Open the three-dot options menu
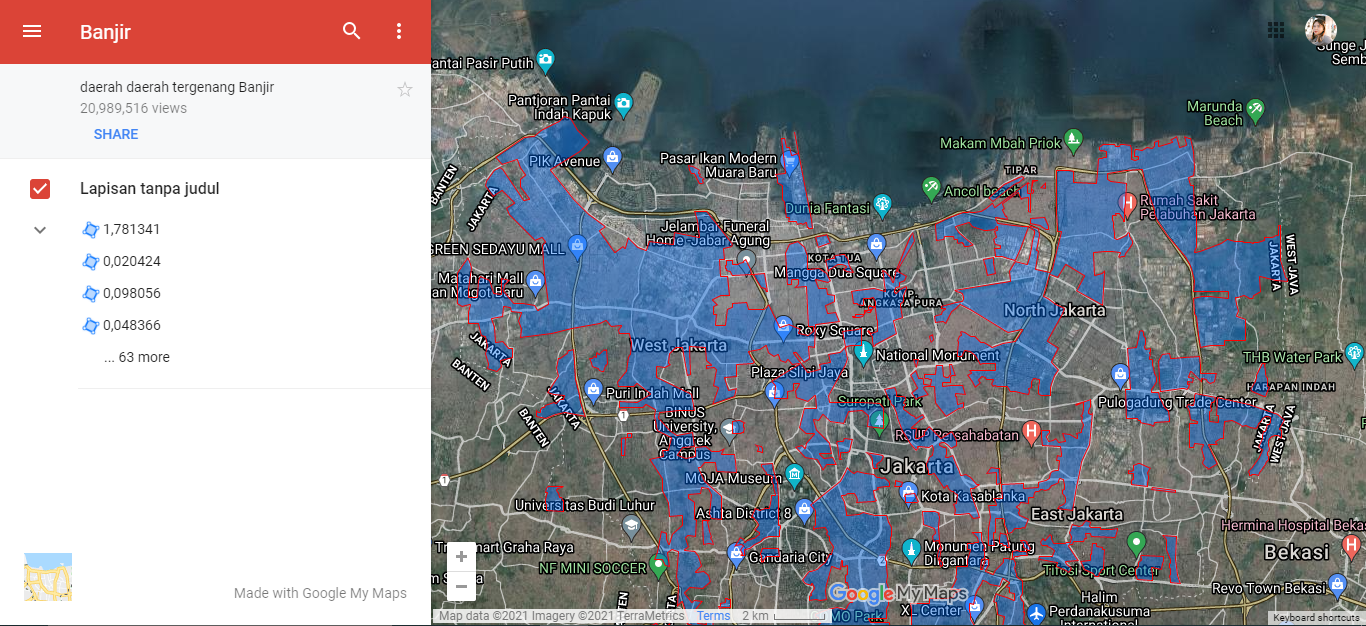 pos(399,31)
